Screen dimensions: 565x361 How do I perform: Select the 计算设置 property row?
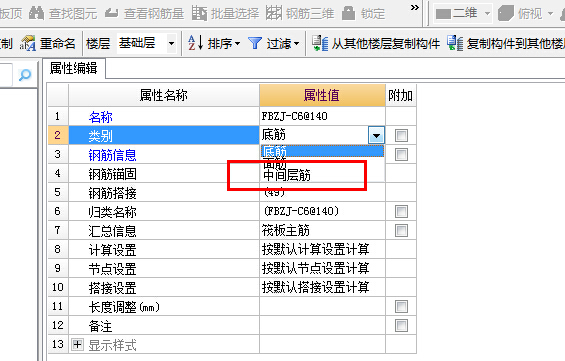click(x=164, y=249)
